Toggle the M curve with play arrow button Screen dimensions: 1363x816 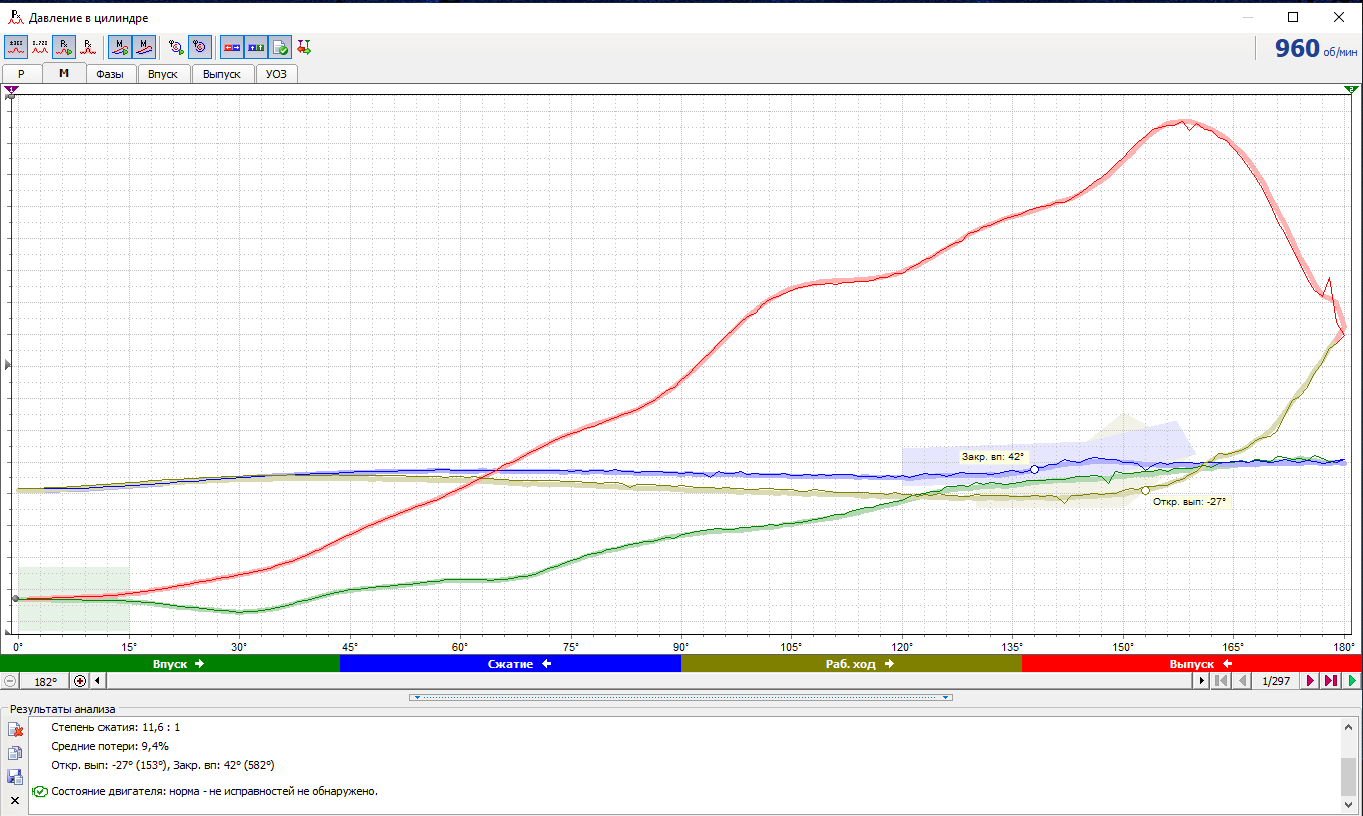pyautogui.click(x=120, y=46)
